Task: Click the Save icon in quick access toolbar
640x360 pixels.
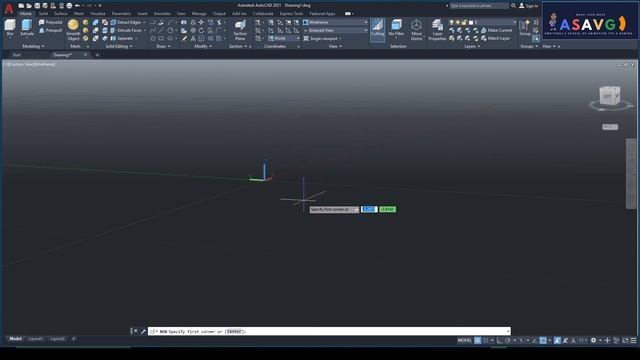Action: [37, 6]
